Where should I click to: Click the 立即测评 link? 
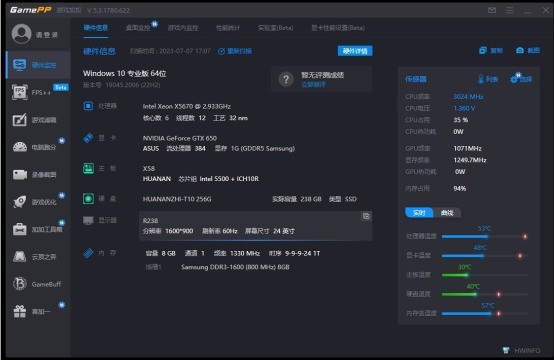pos(313,84)
